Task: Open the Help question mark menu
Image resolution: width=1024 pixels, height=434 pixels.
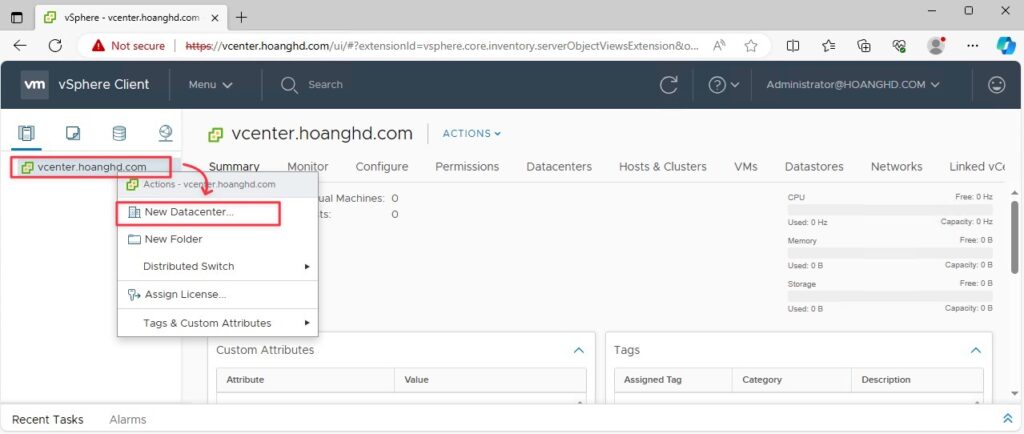Action: point(724,85)
